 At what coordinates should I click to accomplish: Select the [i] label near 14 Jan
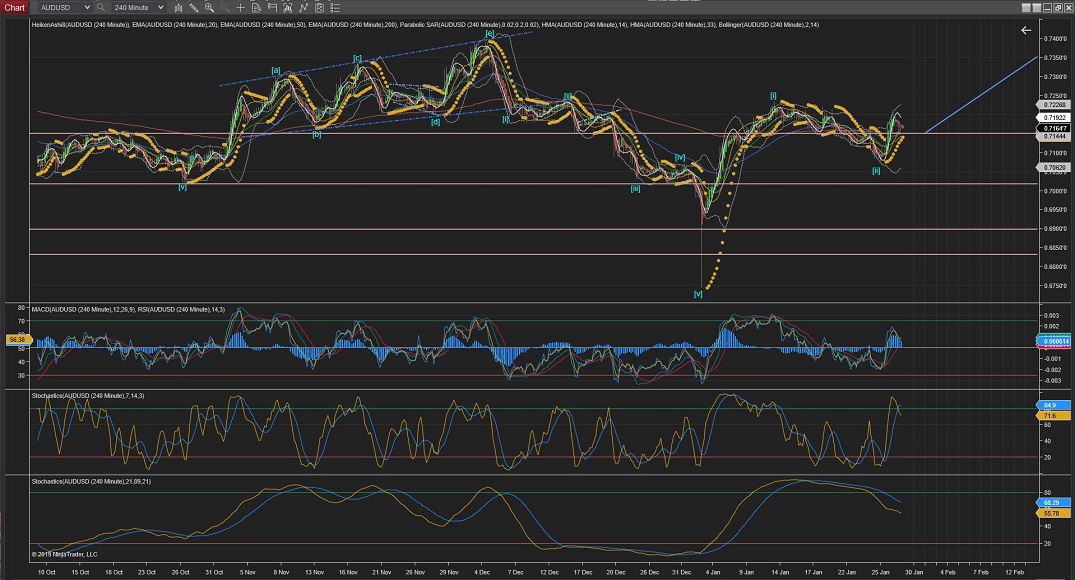click(x=773, y=95)
